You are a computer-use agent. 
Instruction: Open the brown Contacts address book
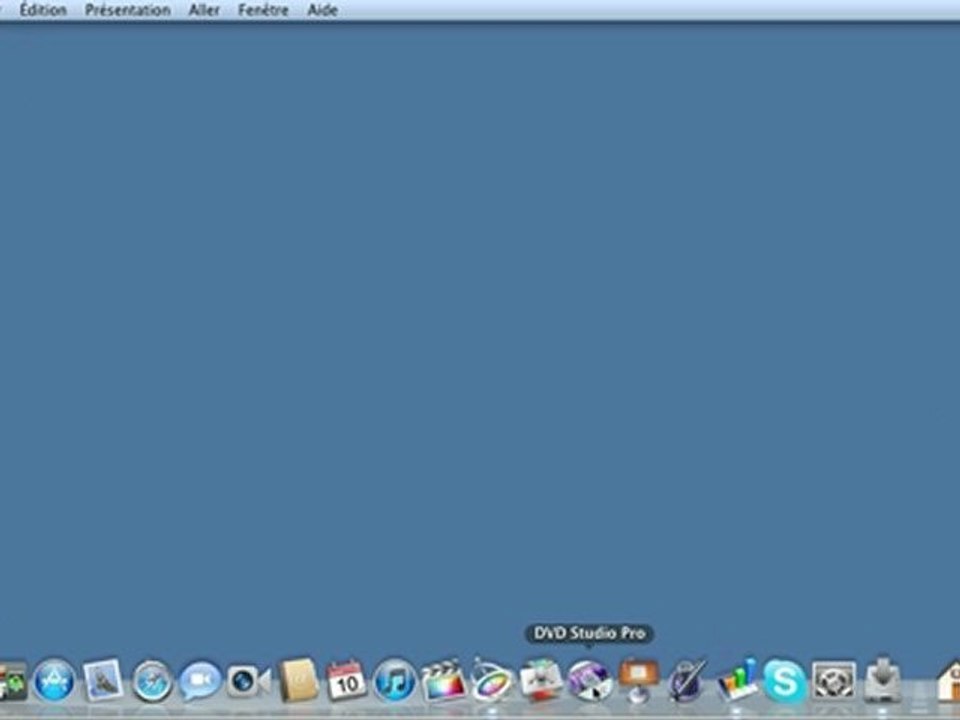click(x=298, y=680)
